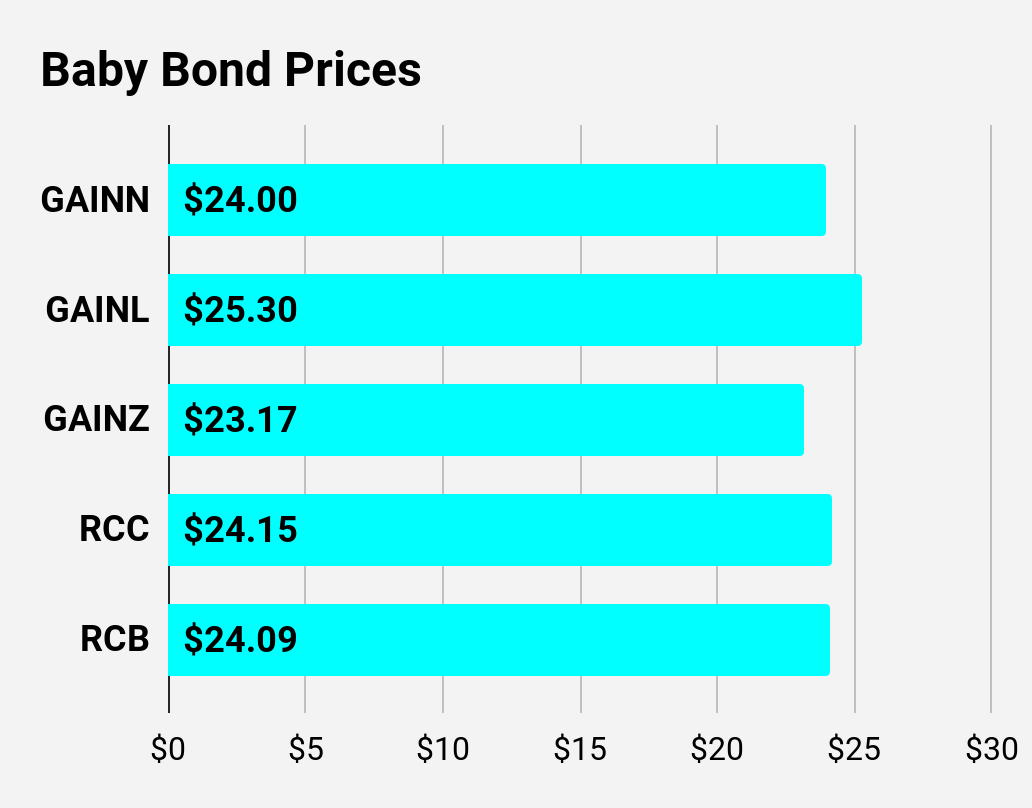The image size is (1032, 808).
Task: Click the right end of the GAINL bar
Action: [858, 310]
